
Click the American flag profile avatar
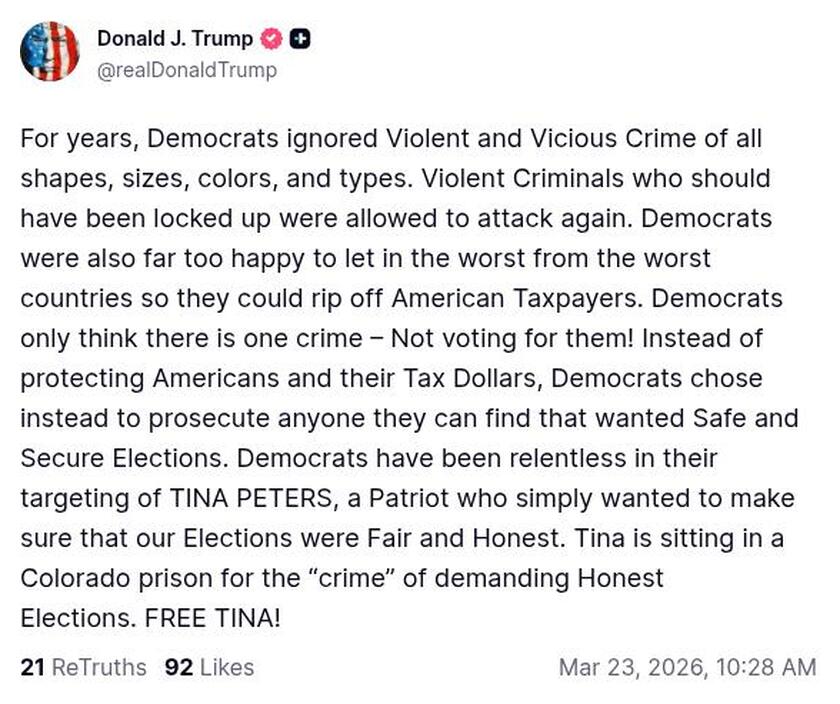pos(50,51)
